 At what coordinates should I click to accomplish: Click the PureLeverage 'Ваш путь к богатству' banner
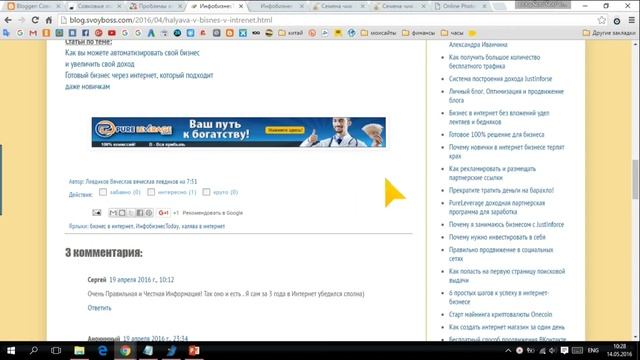pos(239,132)
